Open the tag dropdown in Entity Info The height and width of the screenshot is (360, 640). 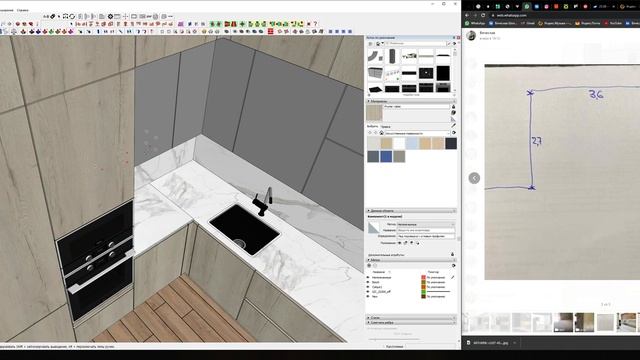(x=426, y=224)
